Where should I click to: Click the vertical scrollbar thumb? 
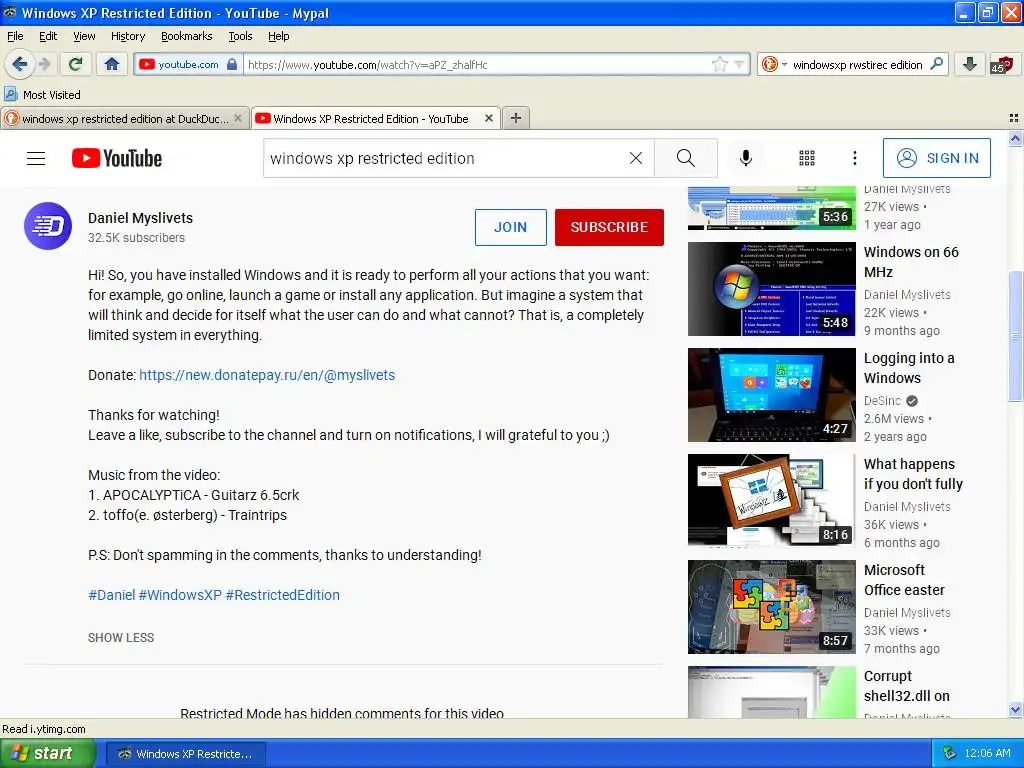pyautogui.click(x=1015, y=336)
